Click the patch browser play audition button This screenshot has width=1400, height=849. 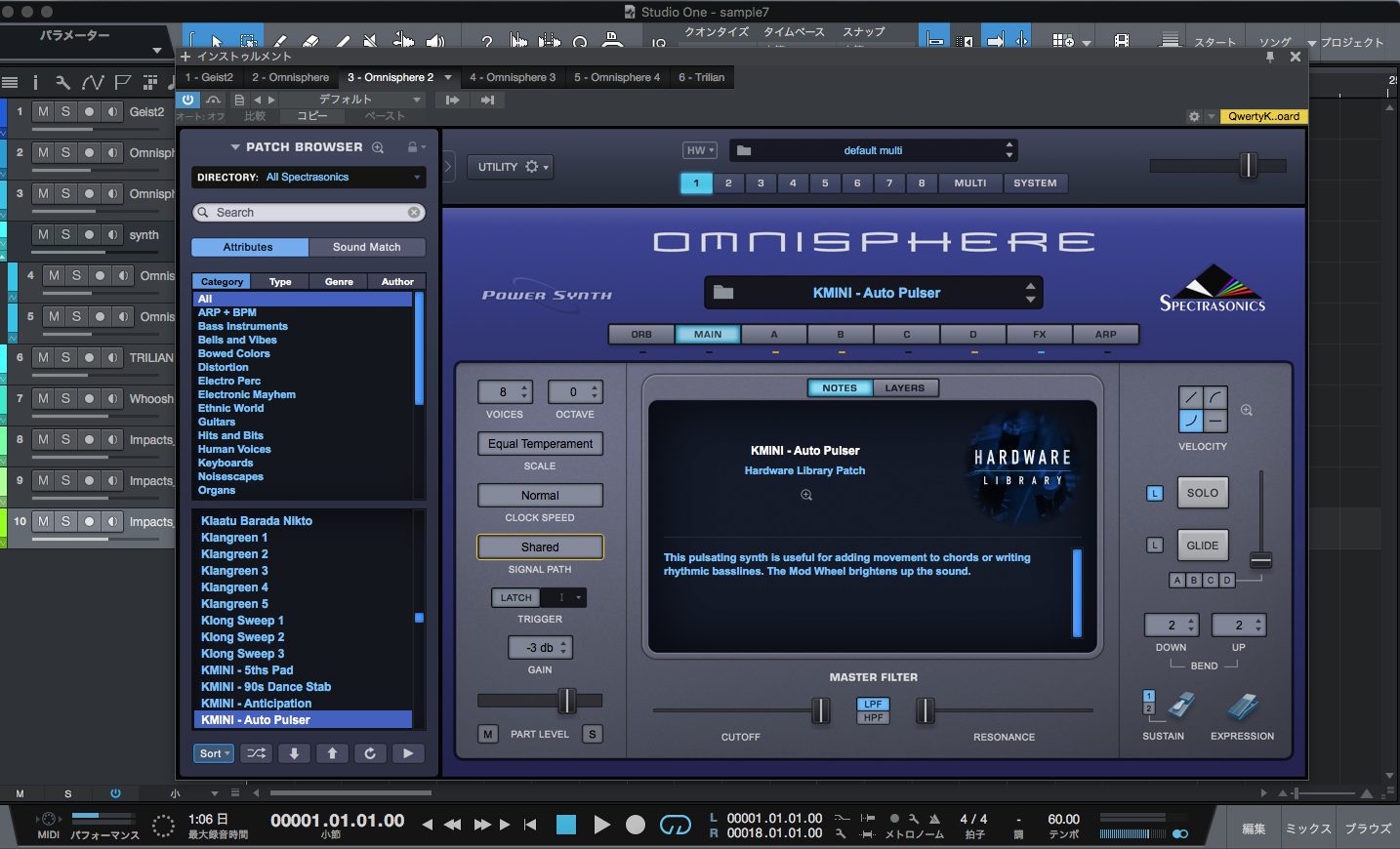408,753
